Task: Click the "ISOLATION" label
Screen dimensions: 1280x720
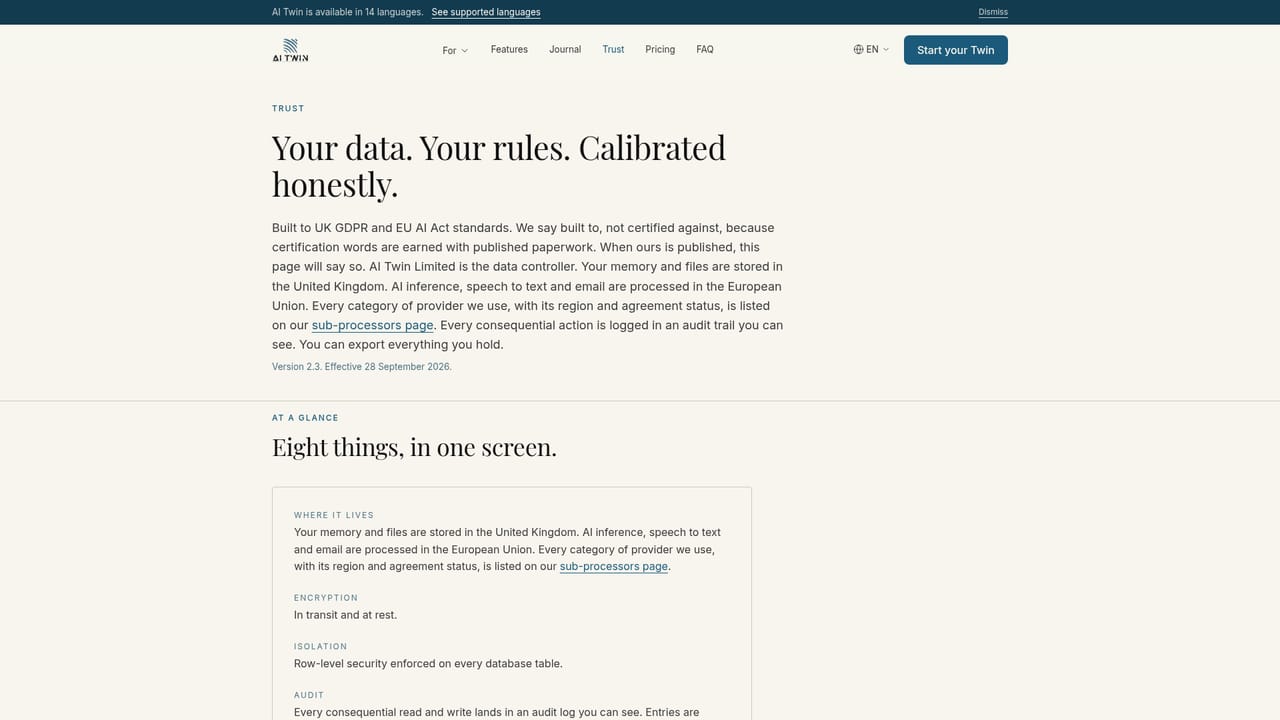Action: [x=321, y=647]
